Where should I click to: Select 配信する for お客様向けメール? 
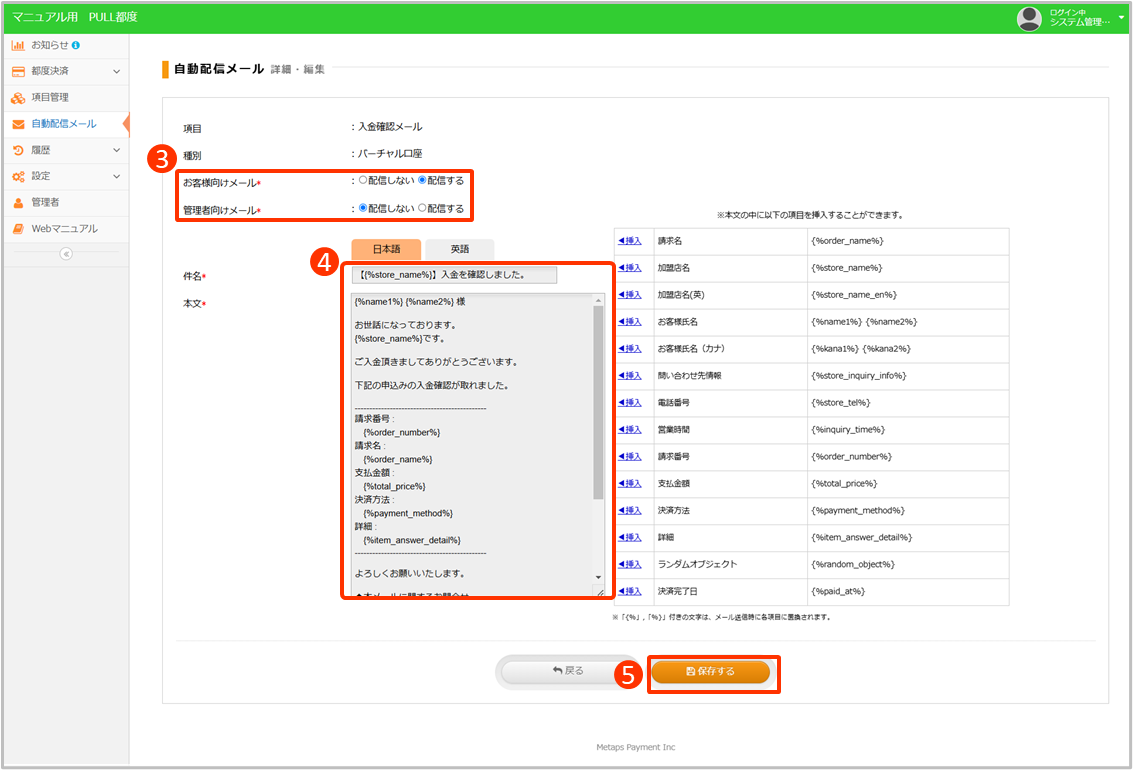(x=422, y=181)
